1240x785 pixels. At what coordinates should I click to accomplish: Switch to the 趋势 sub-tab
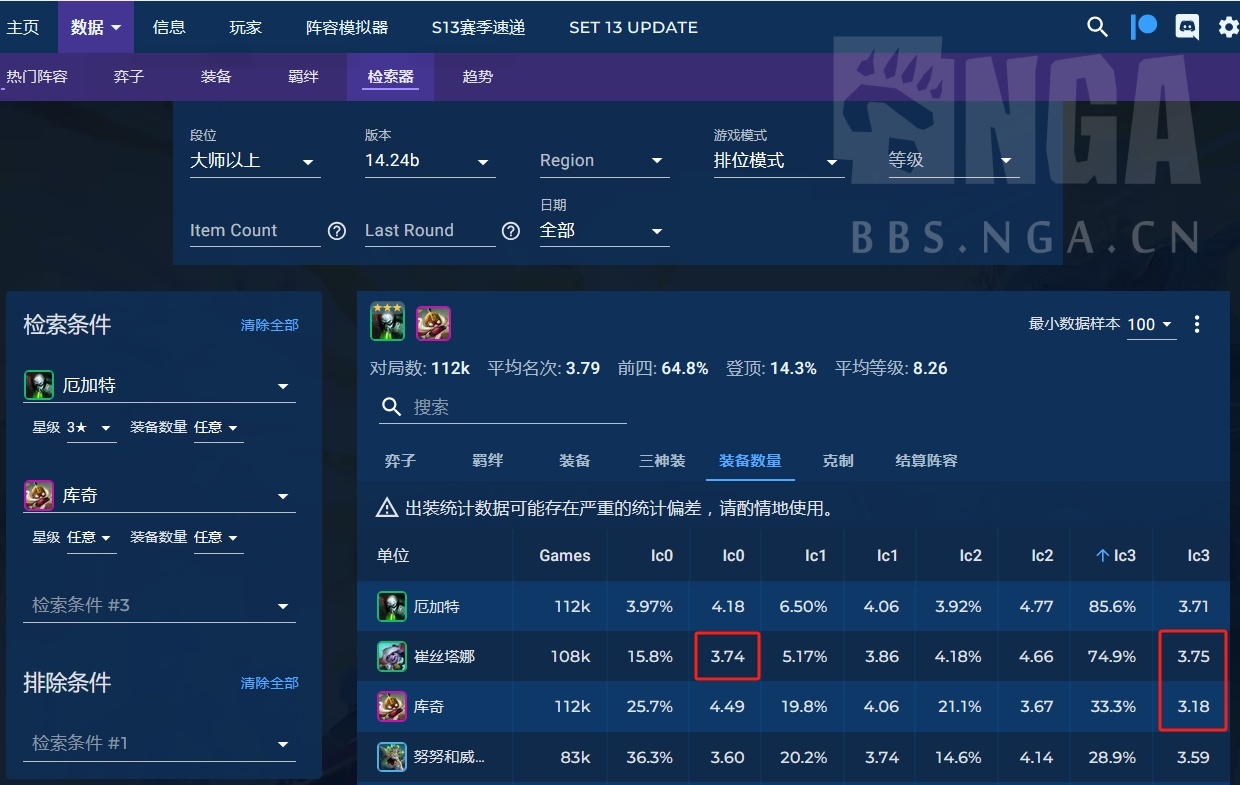click(478, 76)
